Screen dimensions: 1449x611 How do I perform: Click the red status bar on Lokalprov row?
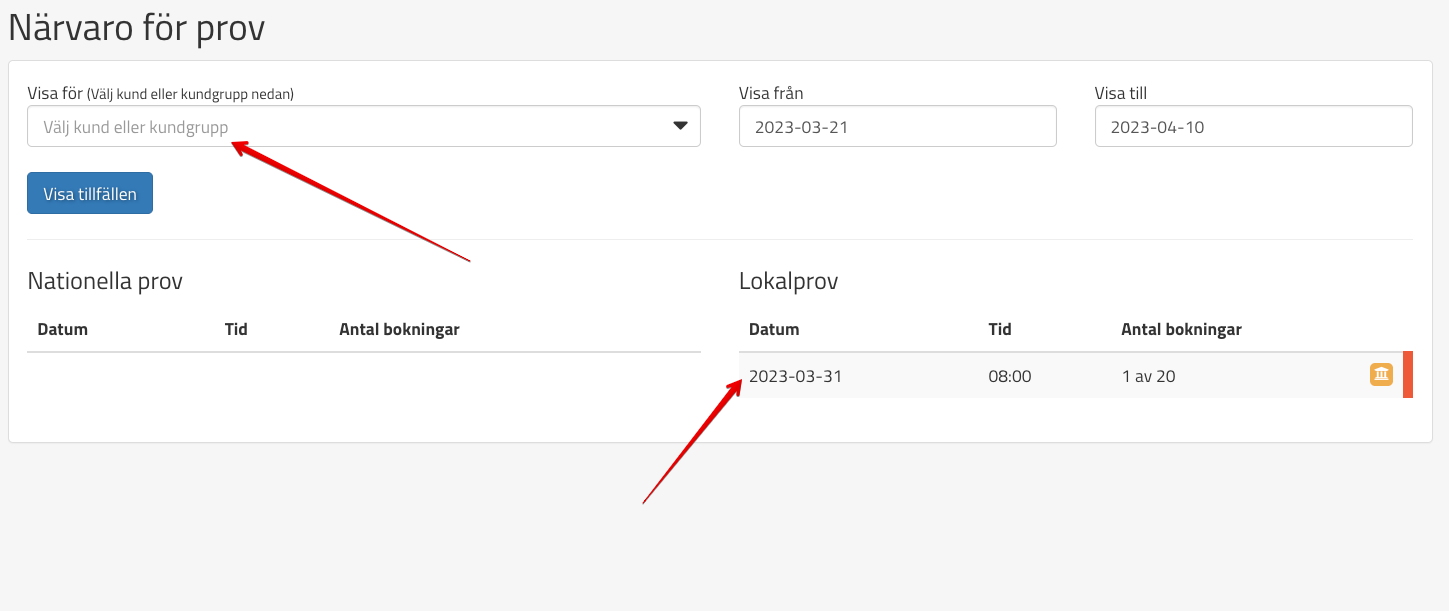point(1408,375)
